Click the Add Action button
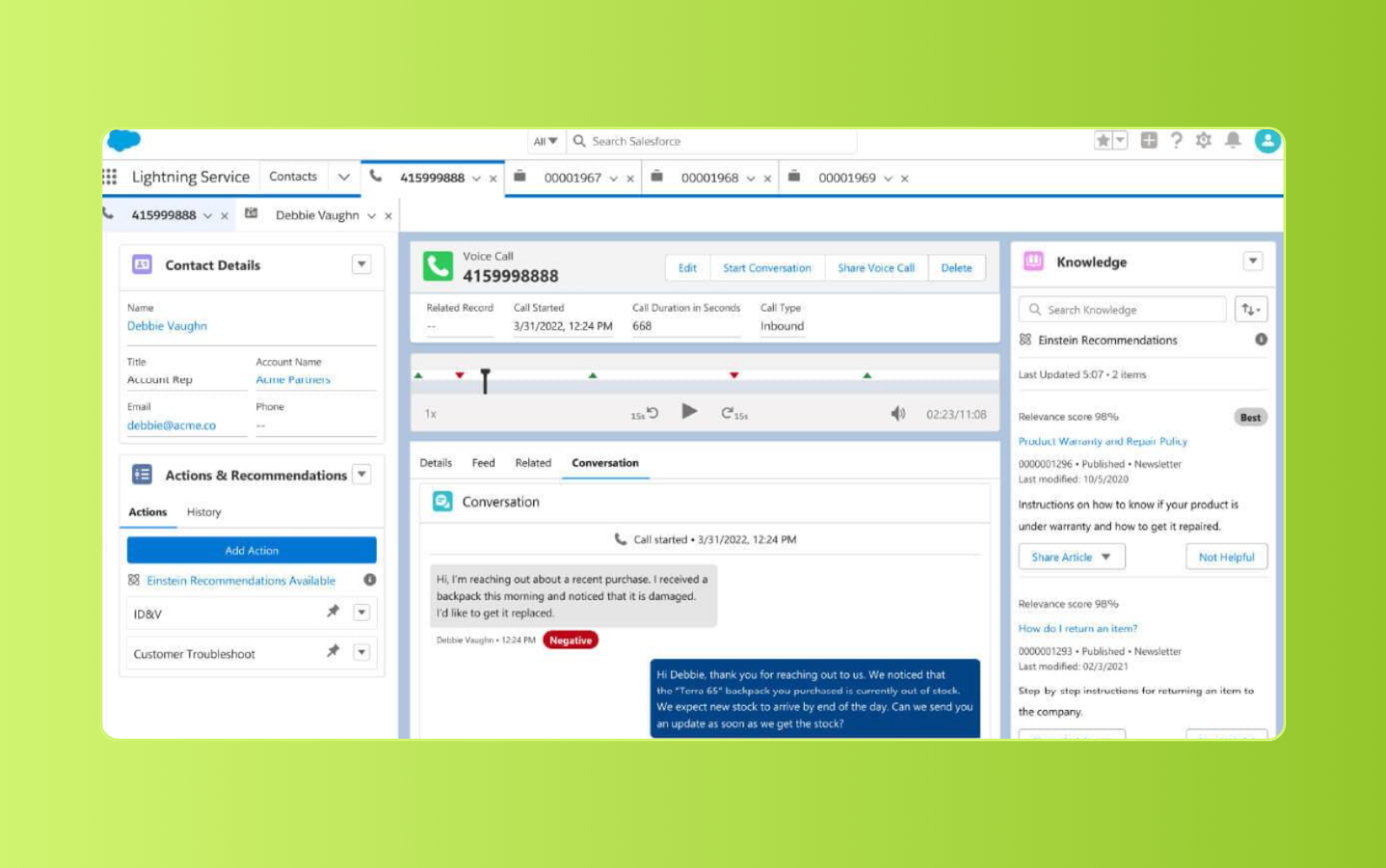The image size is (1386, 868). 252,550
